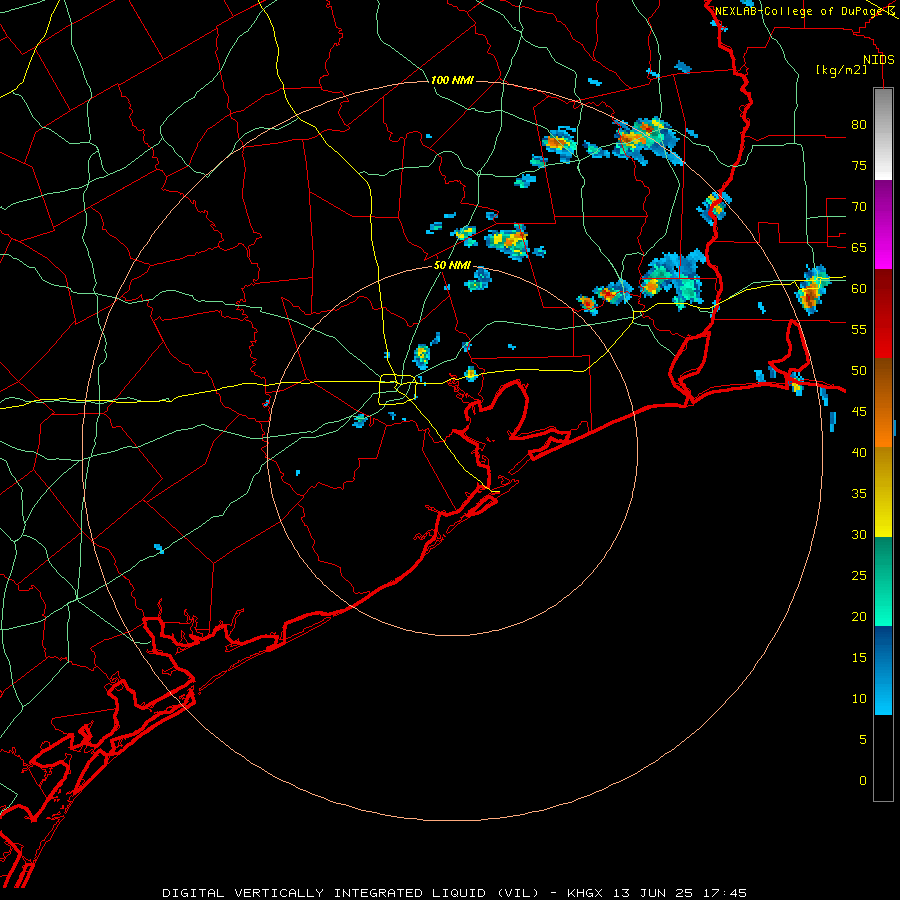This screenshot has width=900, height=900.
Task: Click the scale value 50
Action: (x=859, y=371)
